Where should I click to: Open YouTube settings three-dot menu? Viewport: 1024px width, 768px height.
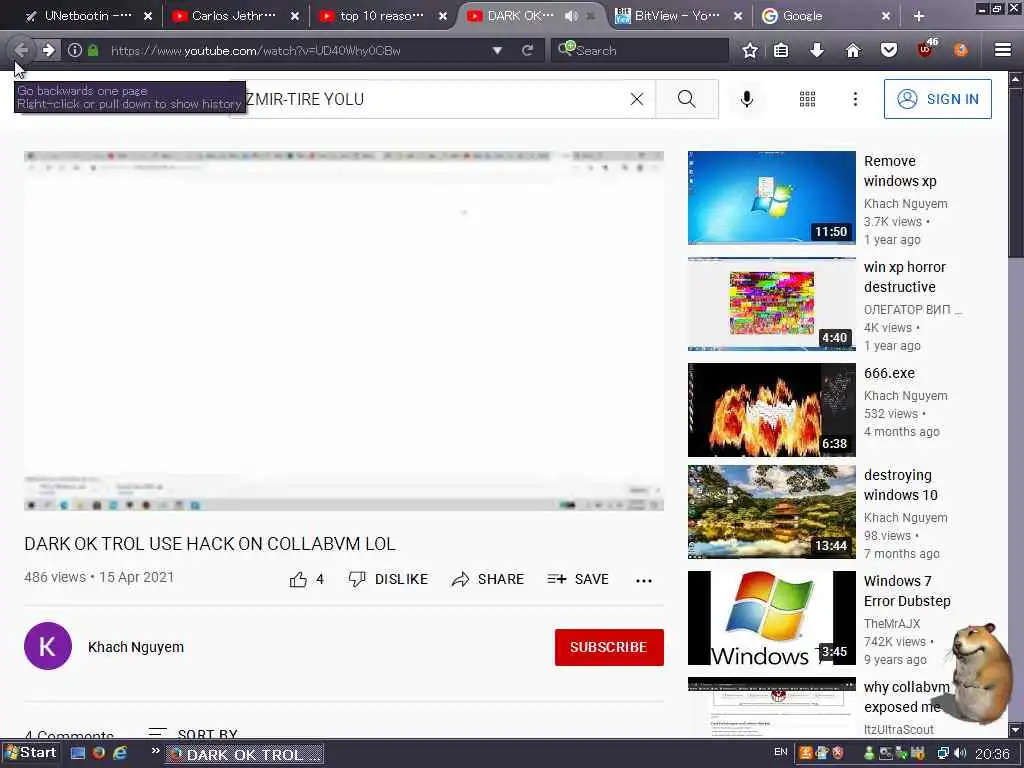(x=855, y=99)
